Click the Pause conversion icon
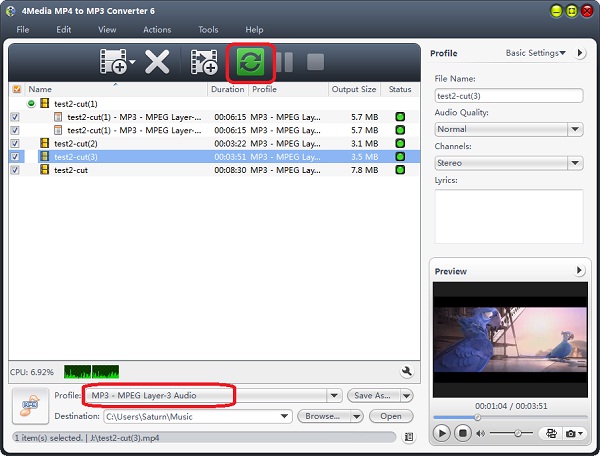The height and width of the screenshot is (456, 600). (285, 63)
